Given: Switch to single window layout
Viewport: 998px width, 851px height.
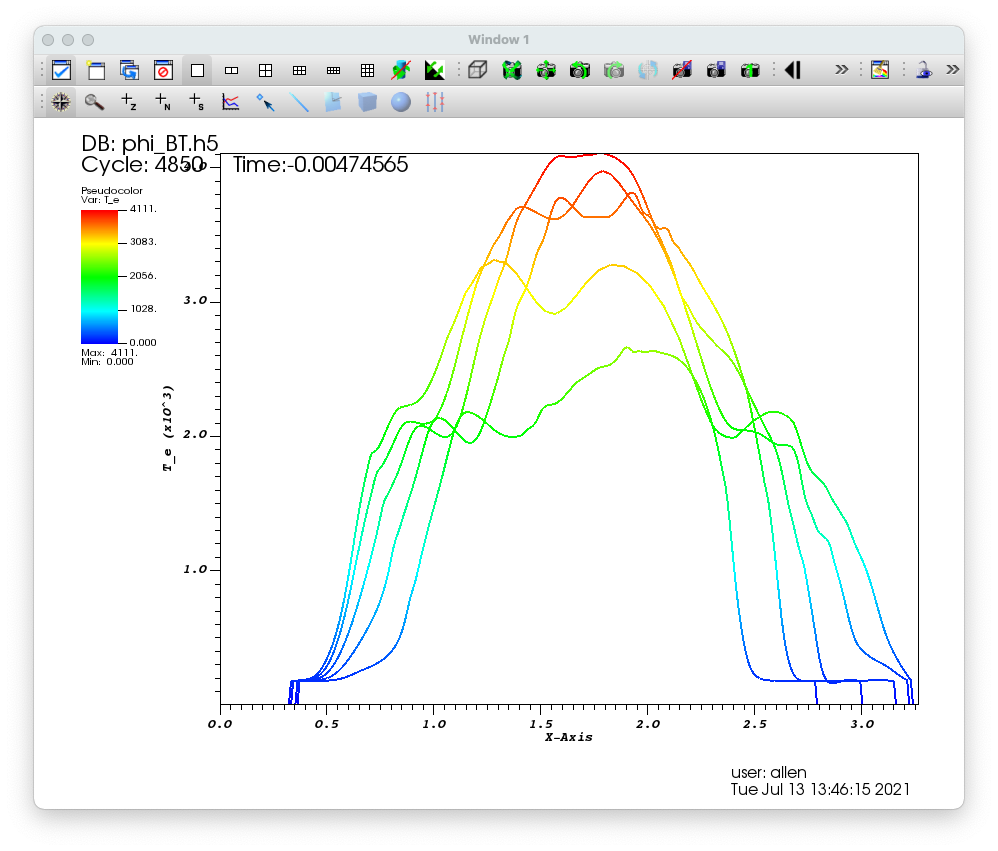Looking at the screenshot, I should pos(197,70).
